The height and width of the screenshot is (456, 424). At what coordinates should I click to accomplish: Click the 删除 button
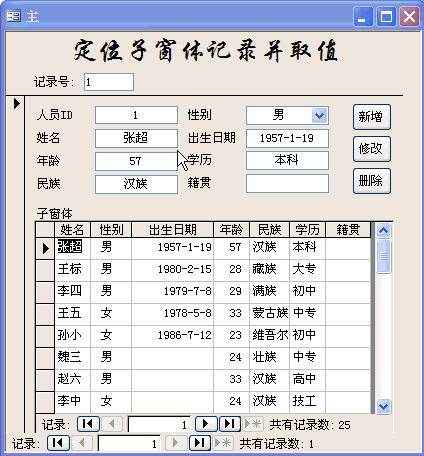point(372,181)
